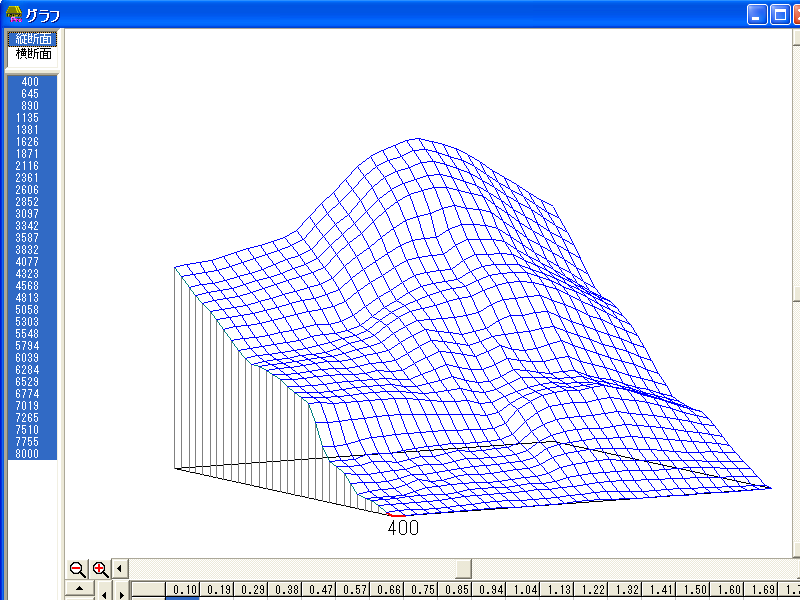Image resolution: width=800 pixels, height=600 pixels.
Task: Click the zoom out magnifier icon
Action: pyautogui.click(x=78, y=568)
